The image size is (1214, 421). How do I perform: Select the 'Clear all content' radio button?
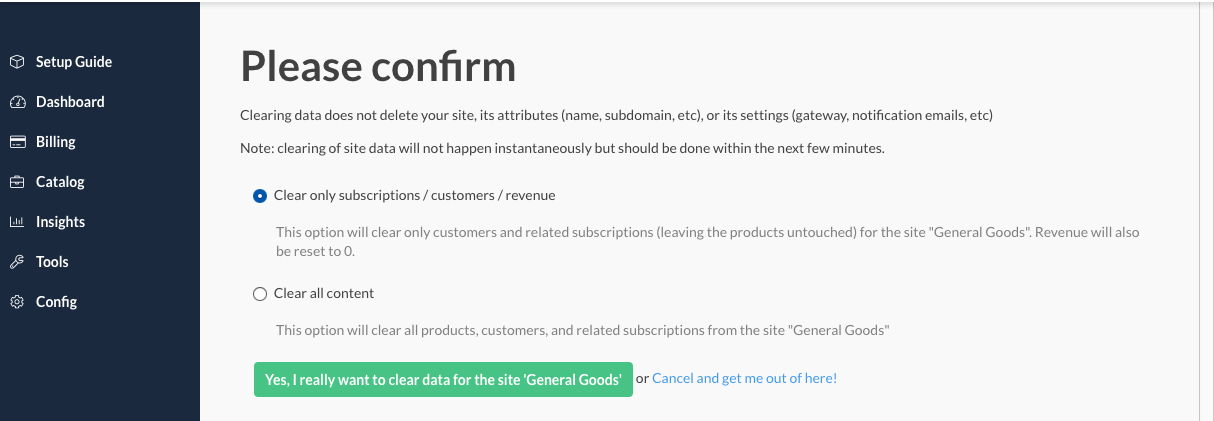point(260,294)
